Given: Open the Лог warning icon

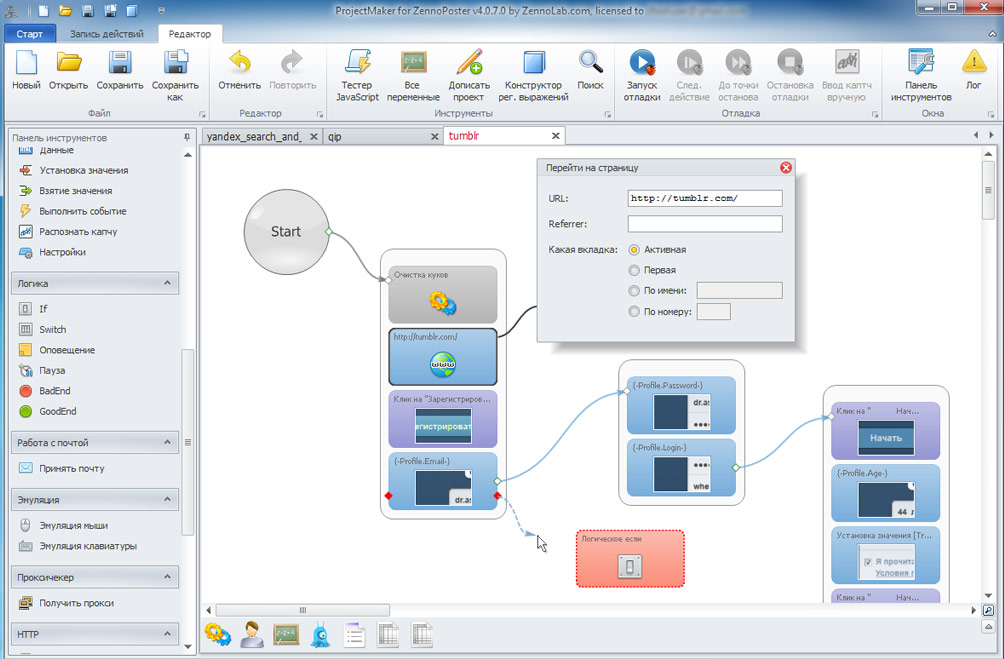Looking at the screenshot, I should click(973, 62).
